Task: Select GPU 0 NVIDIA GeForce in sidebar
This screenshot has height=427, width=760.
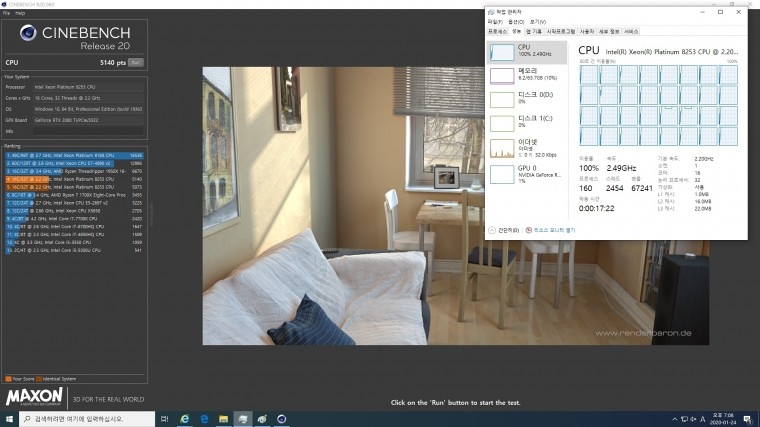Action: pos(527,174)
